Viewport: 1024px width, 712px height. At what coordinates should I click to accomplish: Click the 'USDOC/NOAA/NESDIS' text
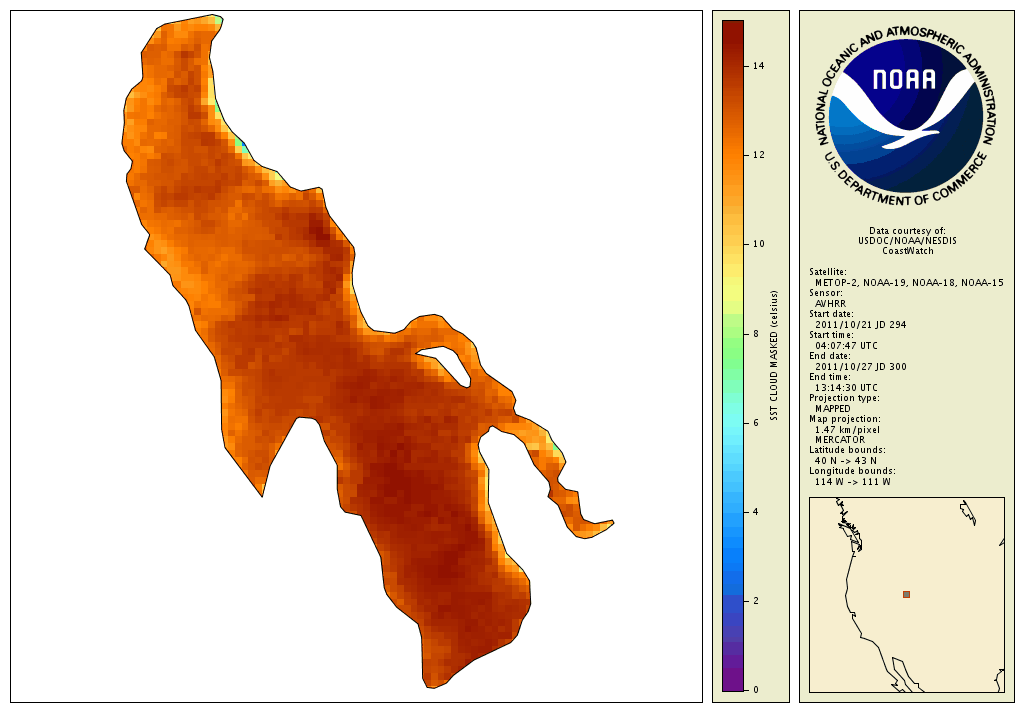pyautogui.click(x=907, y=241)
